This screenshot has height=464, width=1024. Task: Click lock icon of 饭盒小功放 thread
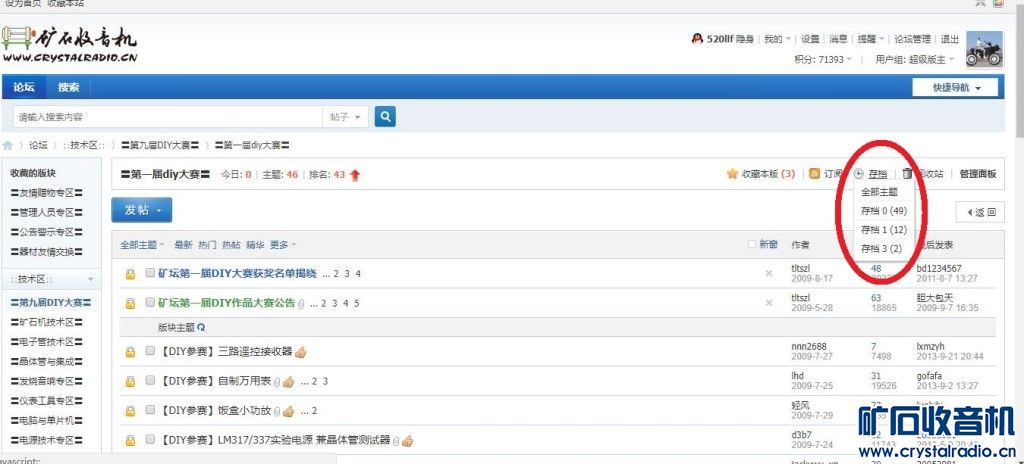[x=130, y=411]
